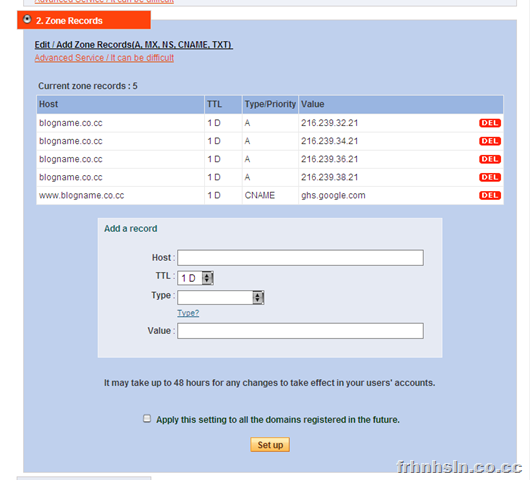530x480 pixels.
Task: Click the Set up button
Action: tap(270, 445)
